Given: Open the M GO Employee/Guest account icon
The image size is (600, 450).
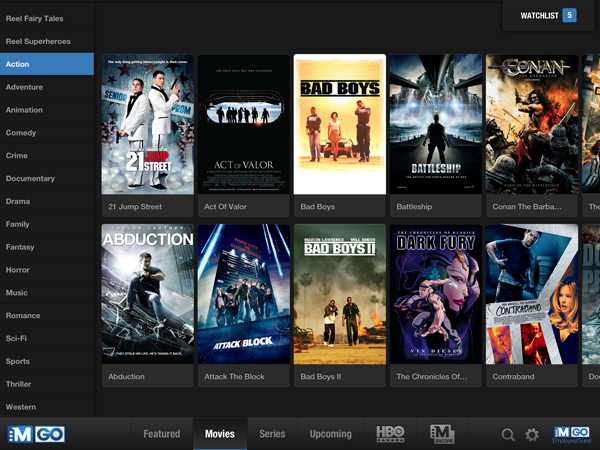Looking at the screenshot, I should [571, 434].
